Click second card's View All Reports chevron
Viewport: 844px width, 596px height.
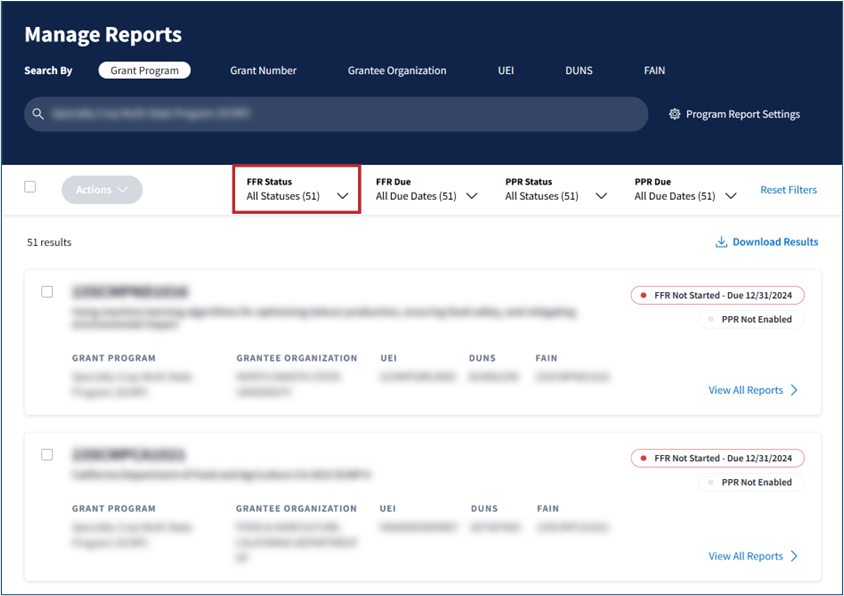click(x=795, y=556)
